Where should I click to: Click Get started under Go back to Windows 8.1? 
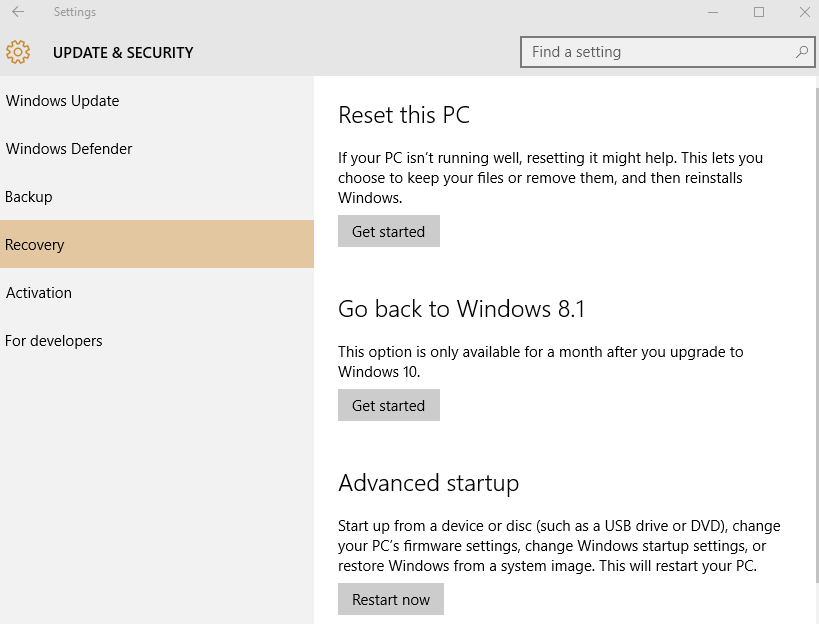click(389, 405)
